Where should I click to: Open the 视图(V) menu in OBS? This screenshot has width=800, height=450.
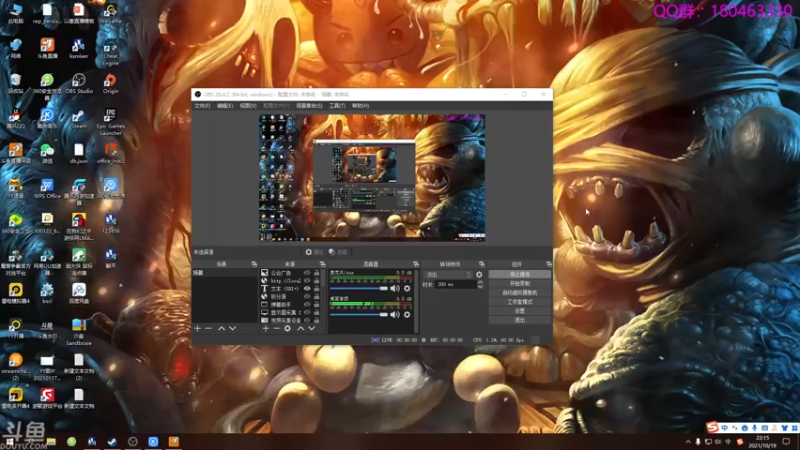[248, 106]
